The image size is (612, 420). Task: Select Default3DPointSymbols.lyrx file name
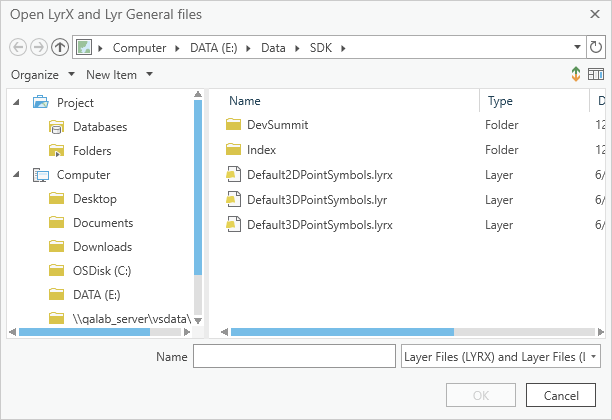click(320, 224)
